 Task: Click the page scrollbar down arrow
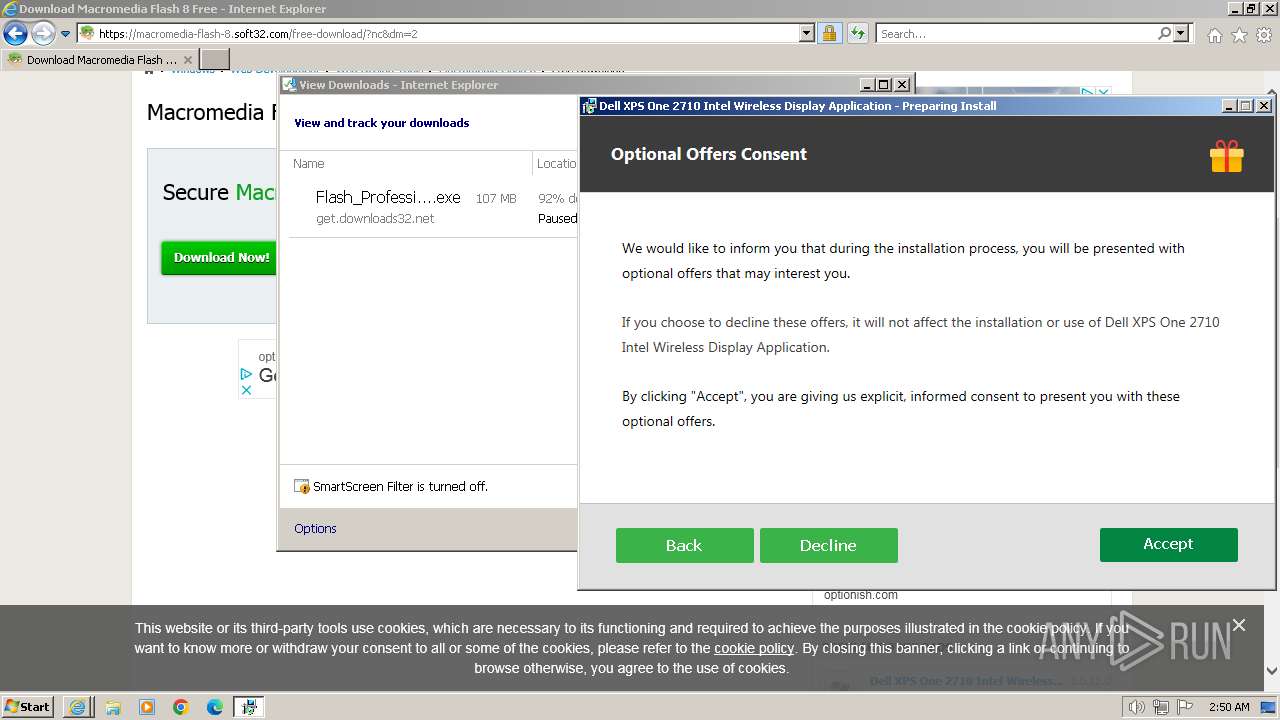coord(1271,671)
